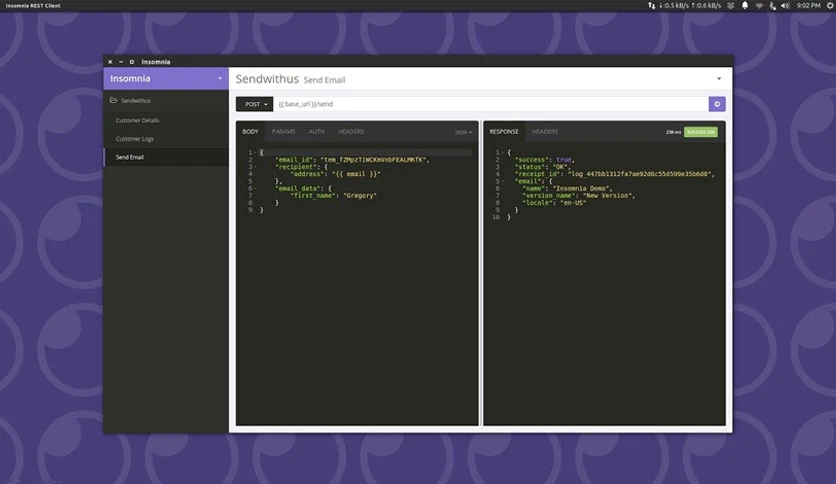Open the Dropbox tray icon
The height and width of the screenshot is (484, 836).
[730, 5]
